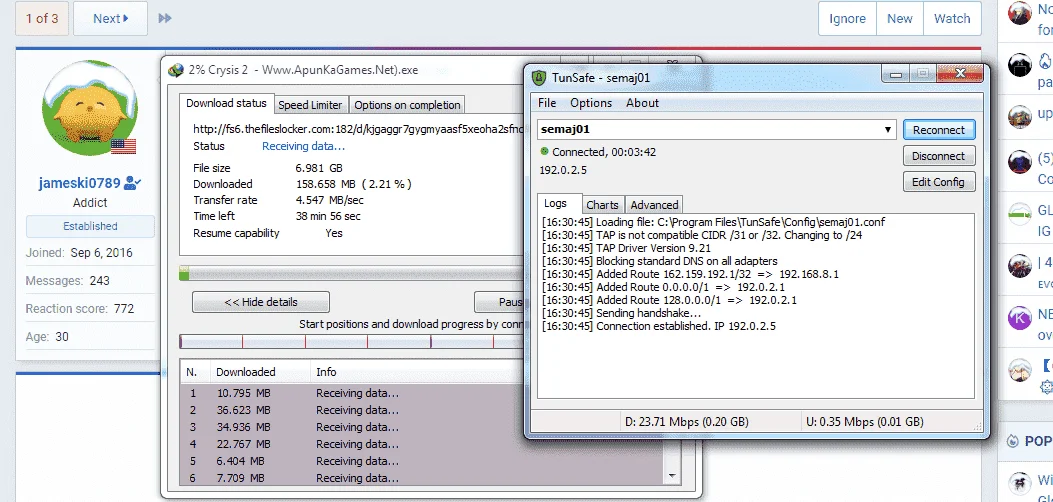Click the Connected, 00:03:42 status text
Image resolution: width=1053 pixels, height=502 pixels.
[604, 152]
